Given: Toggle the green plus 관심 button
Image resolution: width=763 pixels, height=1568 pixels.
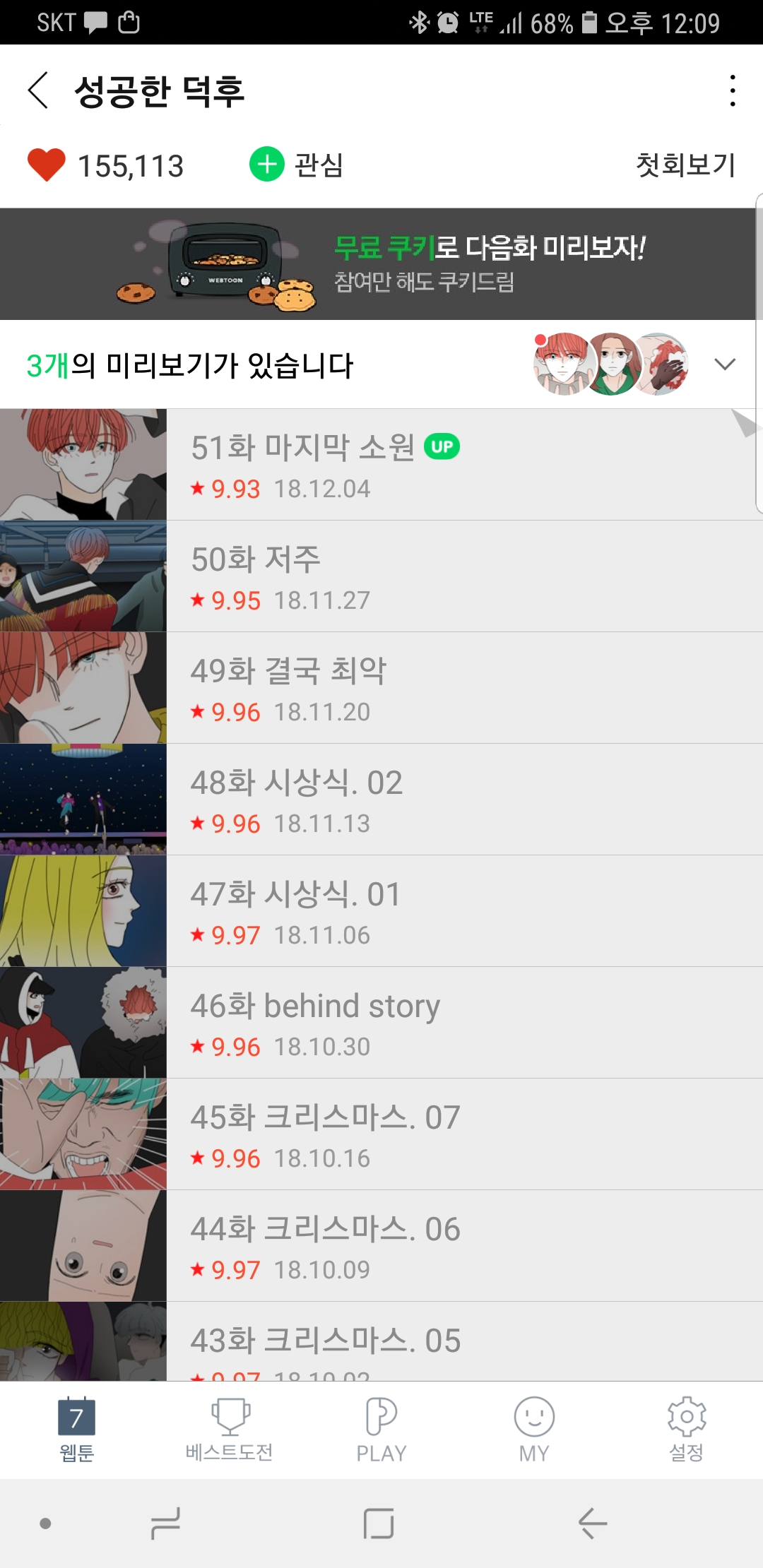Looking at the screenshot, I should click(297, 165).
